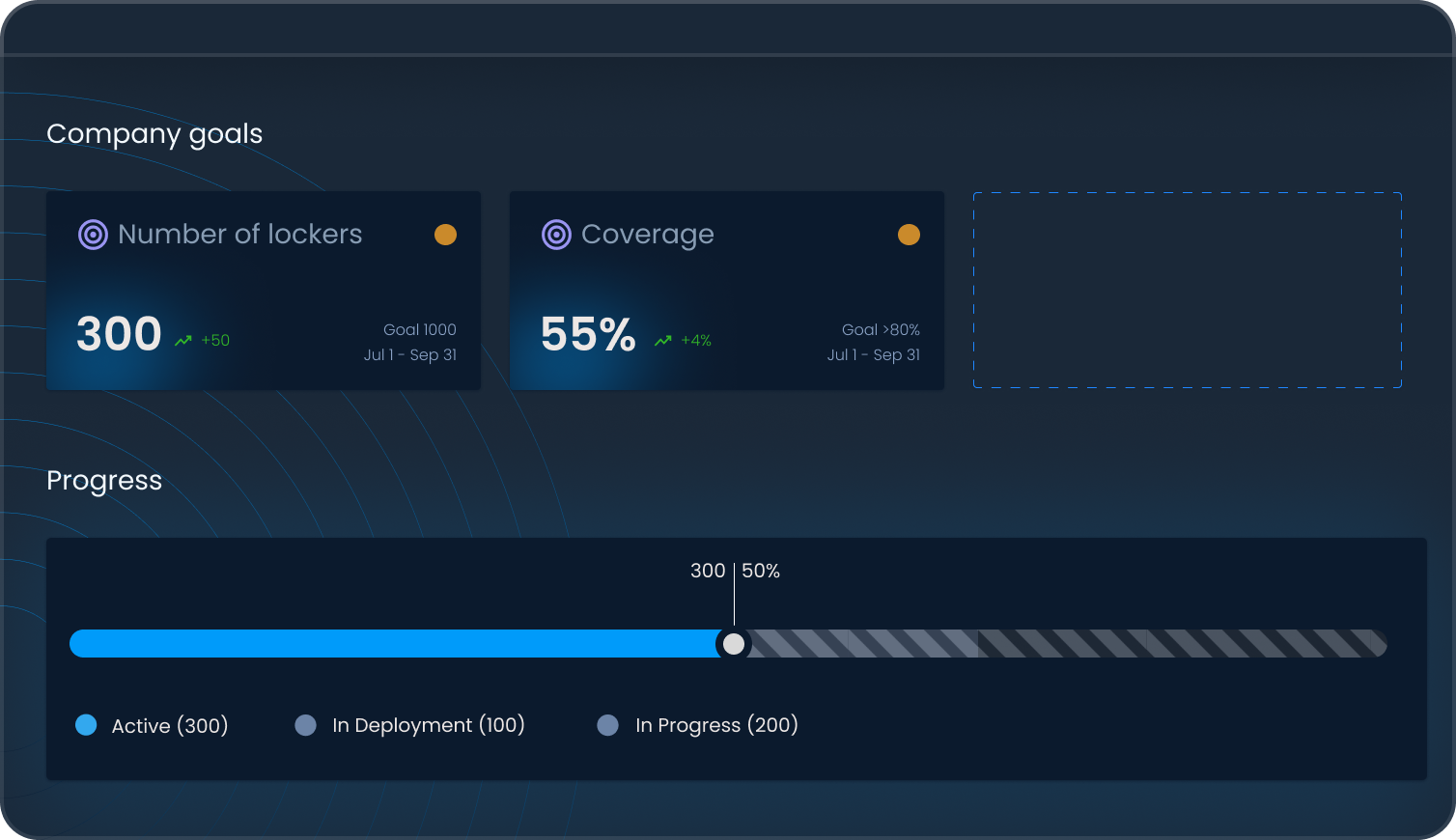Click the In Progress (200) legend label
This screenshot has height=840, width=1456.
[x=716, y=725]
